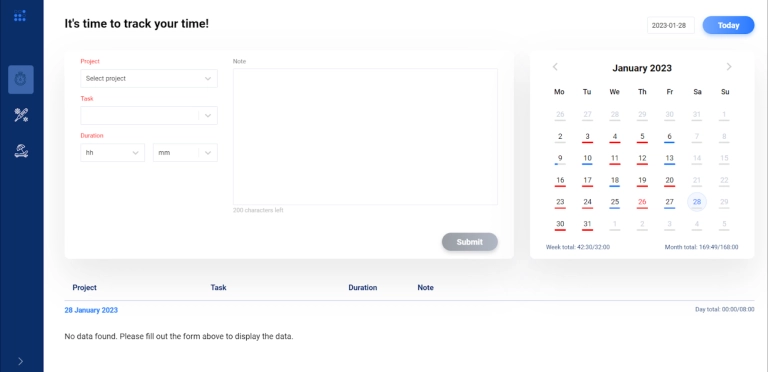Click the Task column header
This screenshot has width=768, height=372.
(218, 287)
